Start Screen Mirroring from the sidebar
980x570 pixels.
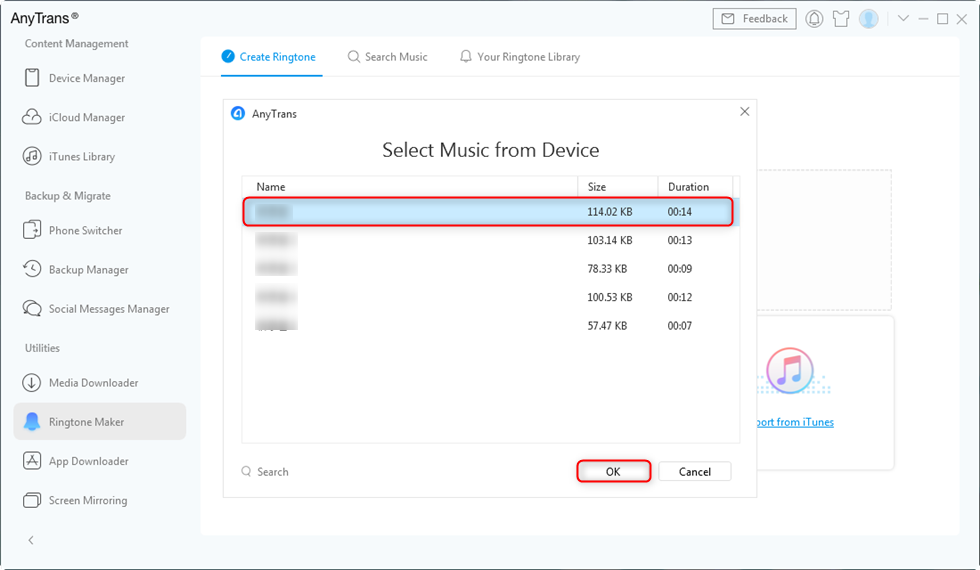[87, 500]
